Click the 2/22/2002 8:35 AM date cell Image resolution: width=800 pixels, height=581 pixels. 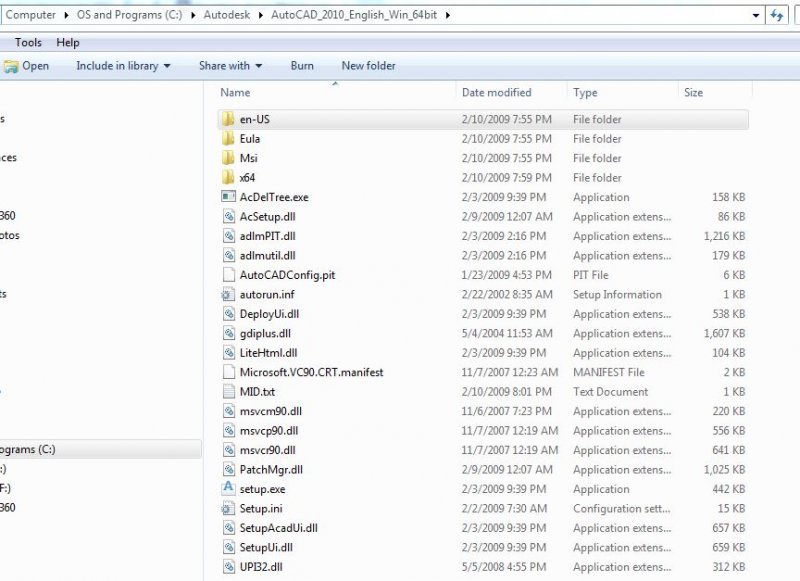click(507, 294)
